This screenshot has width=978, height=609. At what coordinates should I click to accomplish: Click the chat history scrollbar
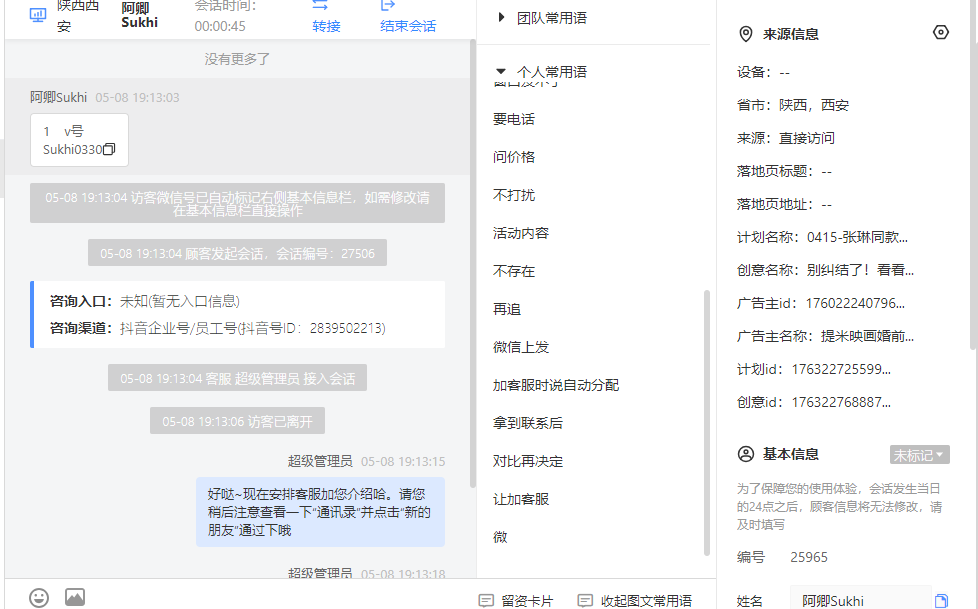coord(473,262)
